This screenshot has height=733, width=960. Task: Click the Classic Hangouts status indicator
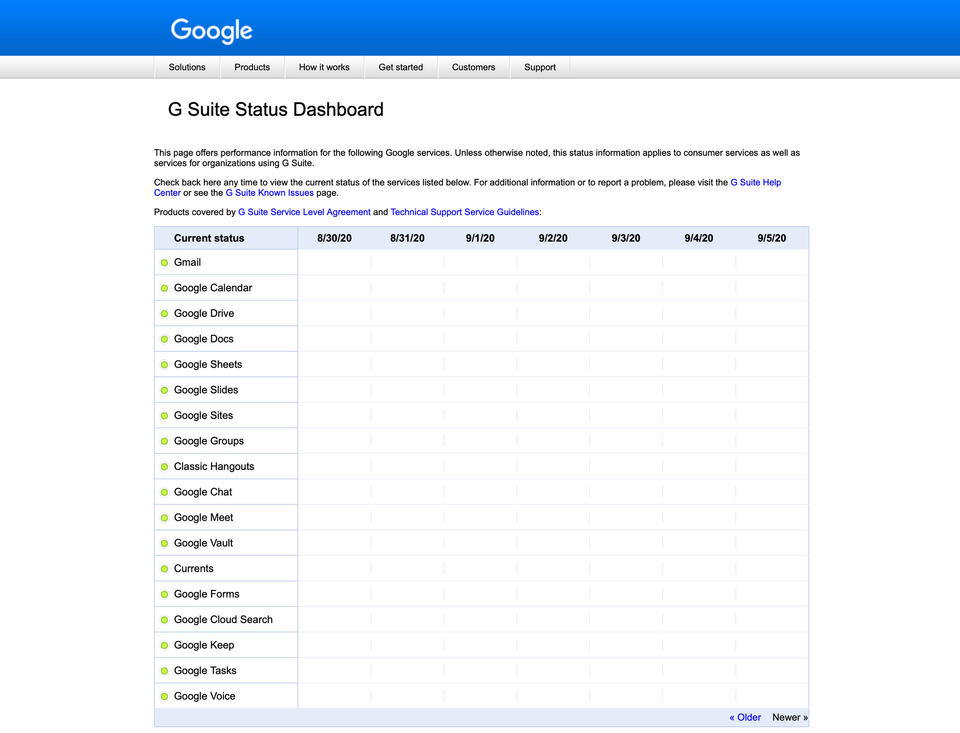coord(164,466)
